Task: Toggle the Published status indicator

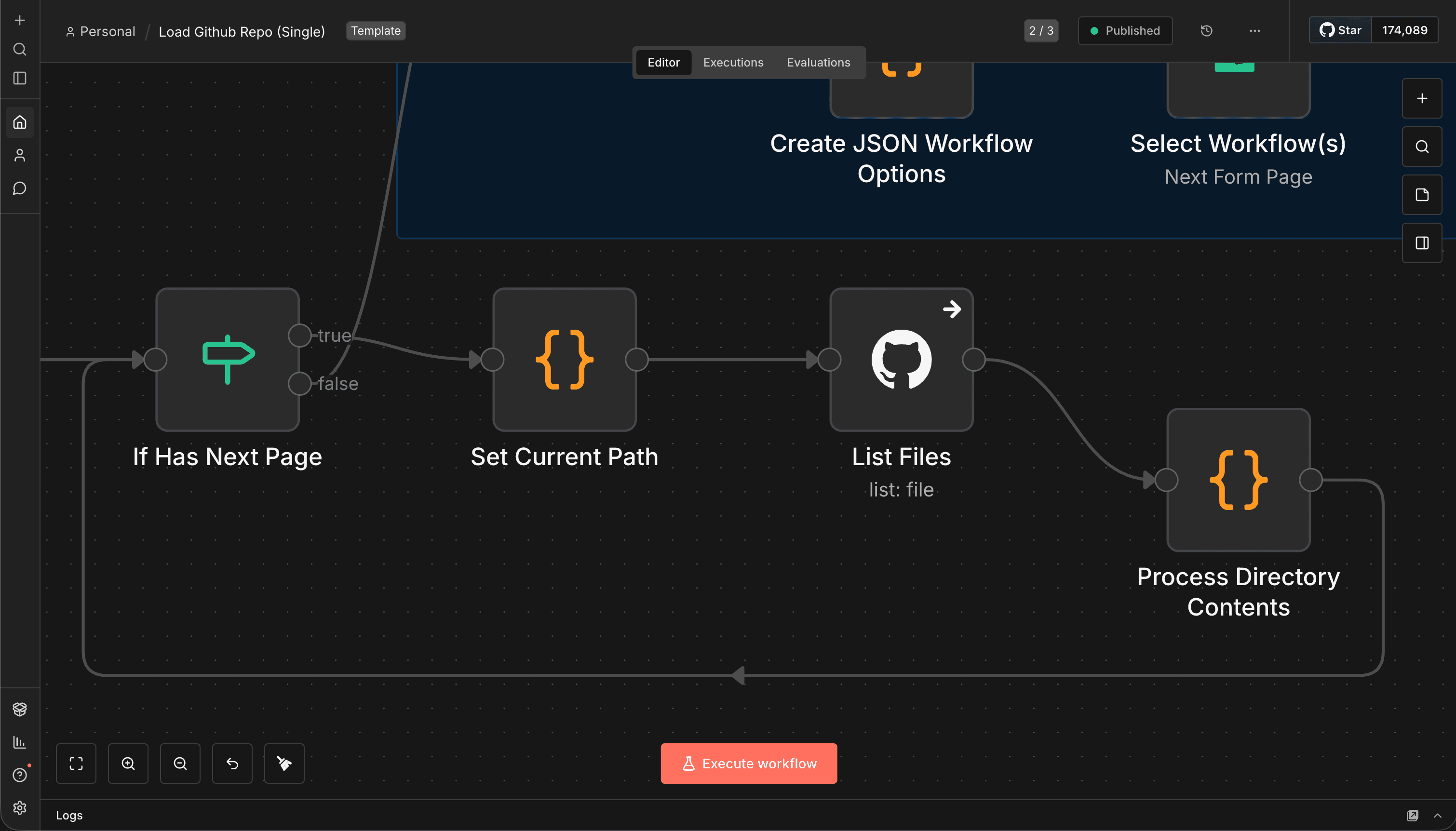Action: 1124,31
